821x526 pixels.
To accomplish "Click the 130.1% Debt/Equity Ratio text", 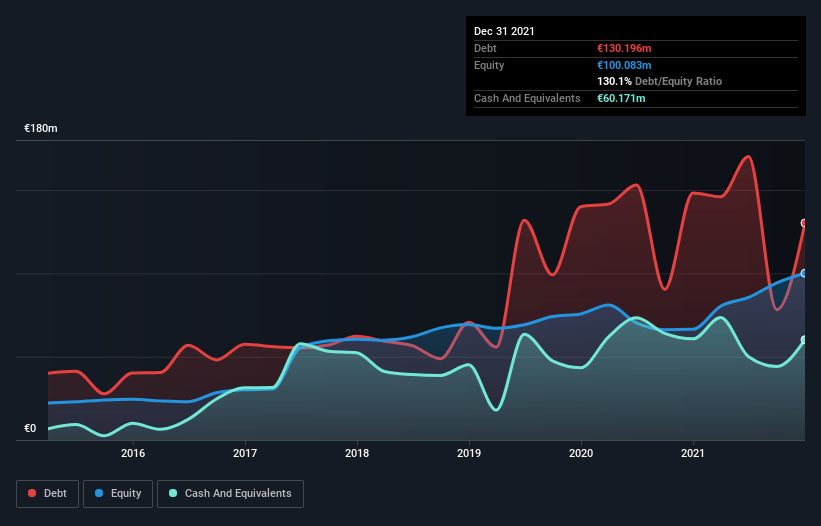I will tap(660, 82).
